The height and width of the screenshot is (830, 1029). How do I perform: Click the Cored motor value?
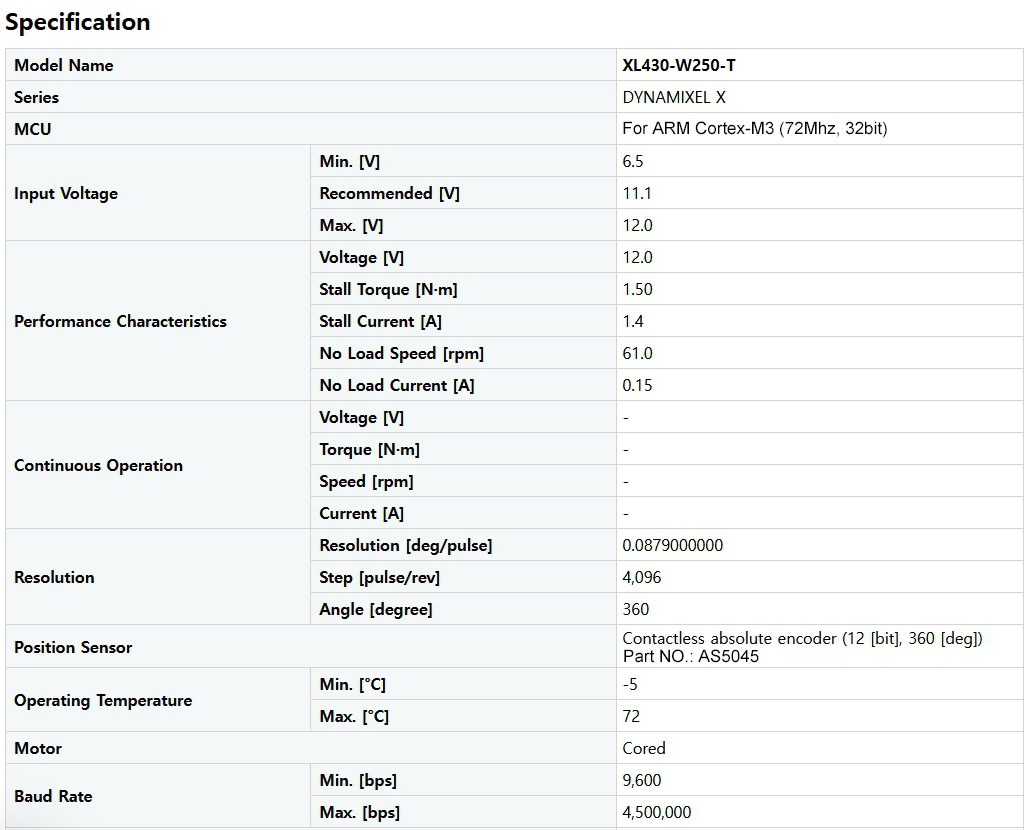643,748
